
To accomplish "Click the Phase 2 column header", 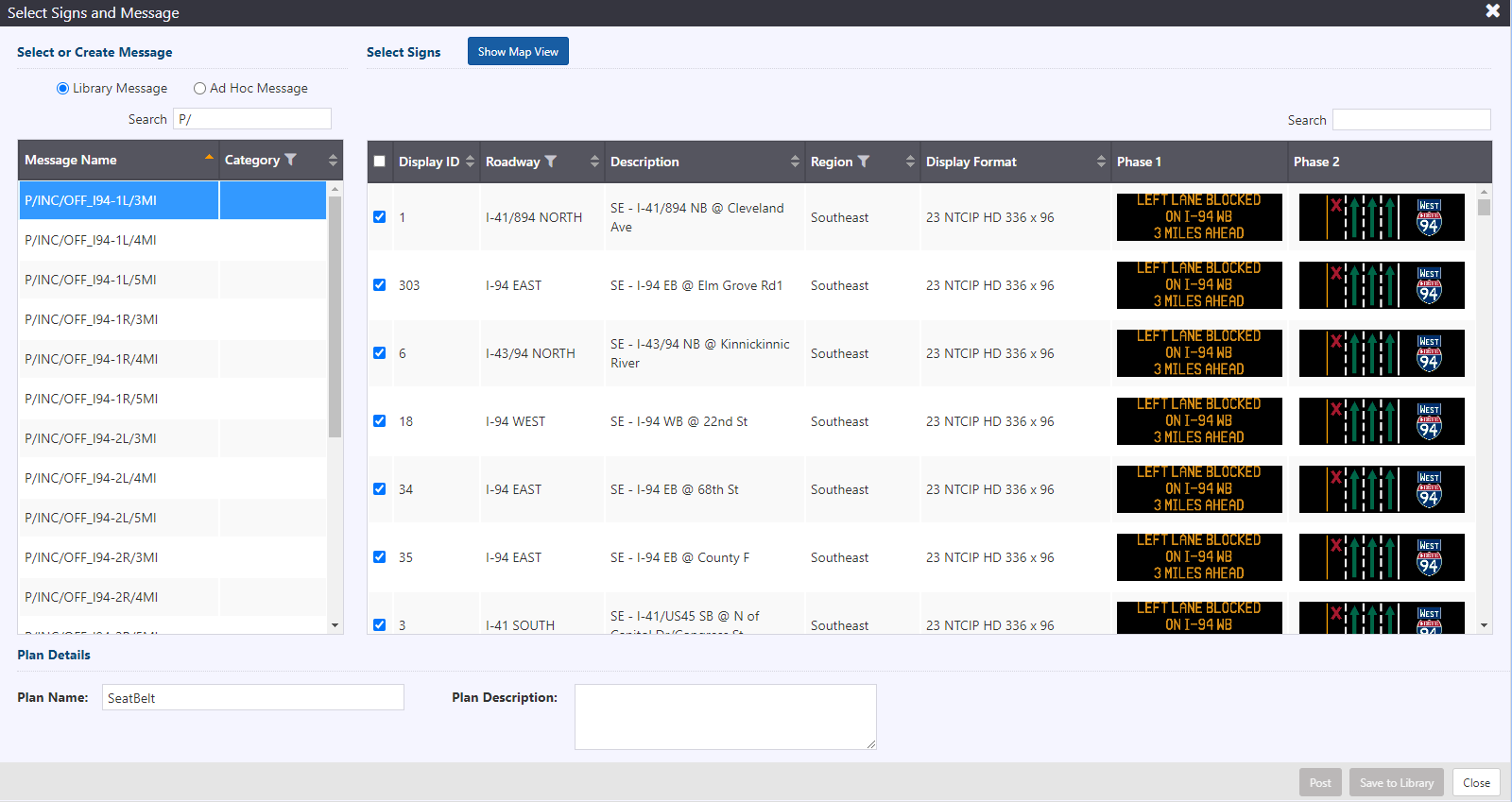I will 1389,162.
